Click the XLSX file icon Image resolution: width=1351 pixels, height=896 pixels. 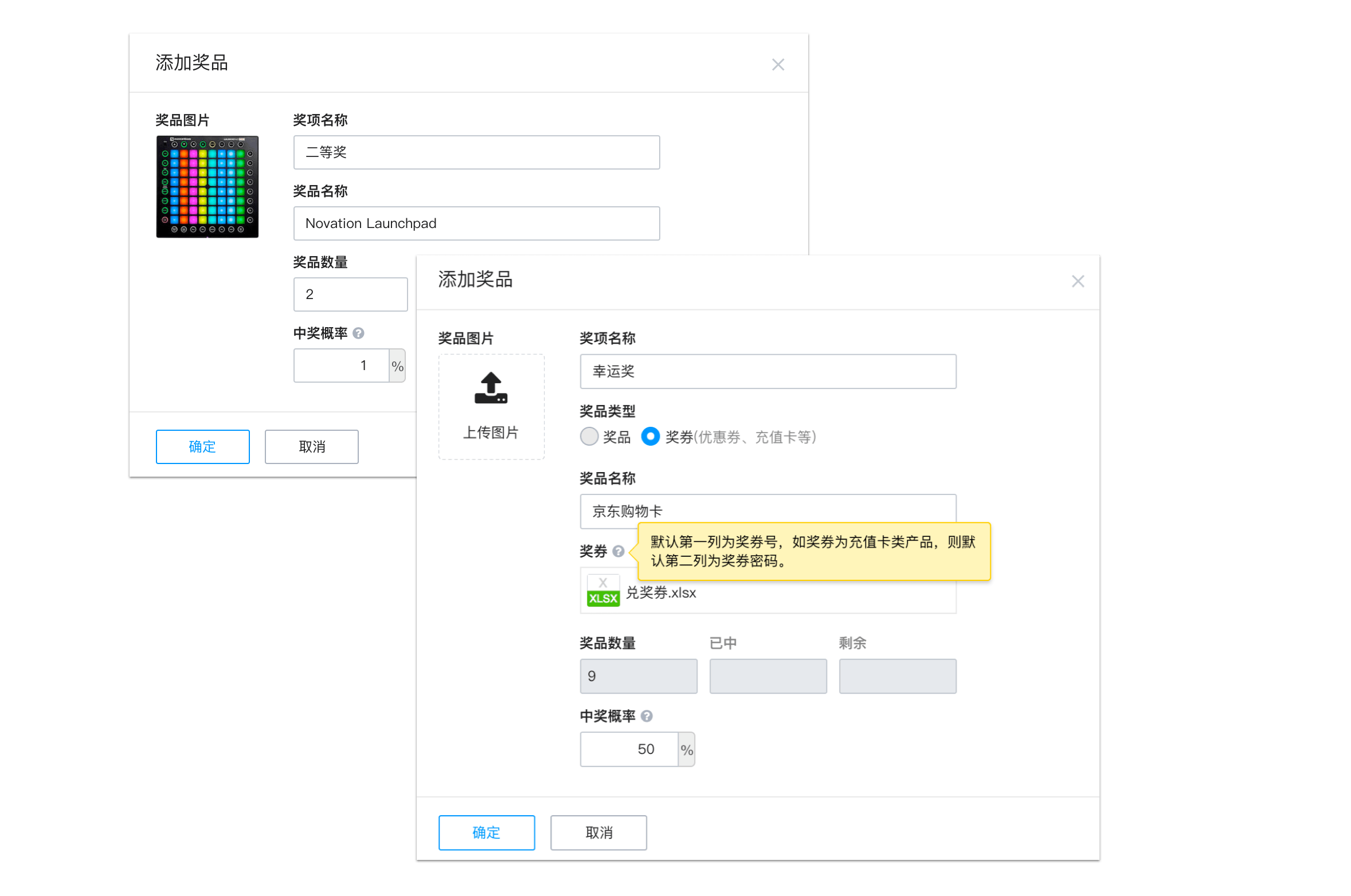click(x=603, y=591)
